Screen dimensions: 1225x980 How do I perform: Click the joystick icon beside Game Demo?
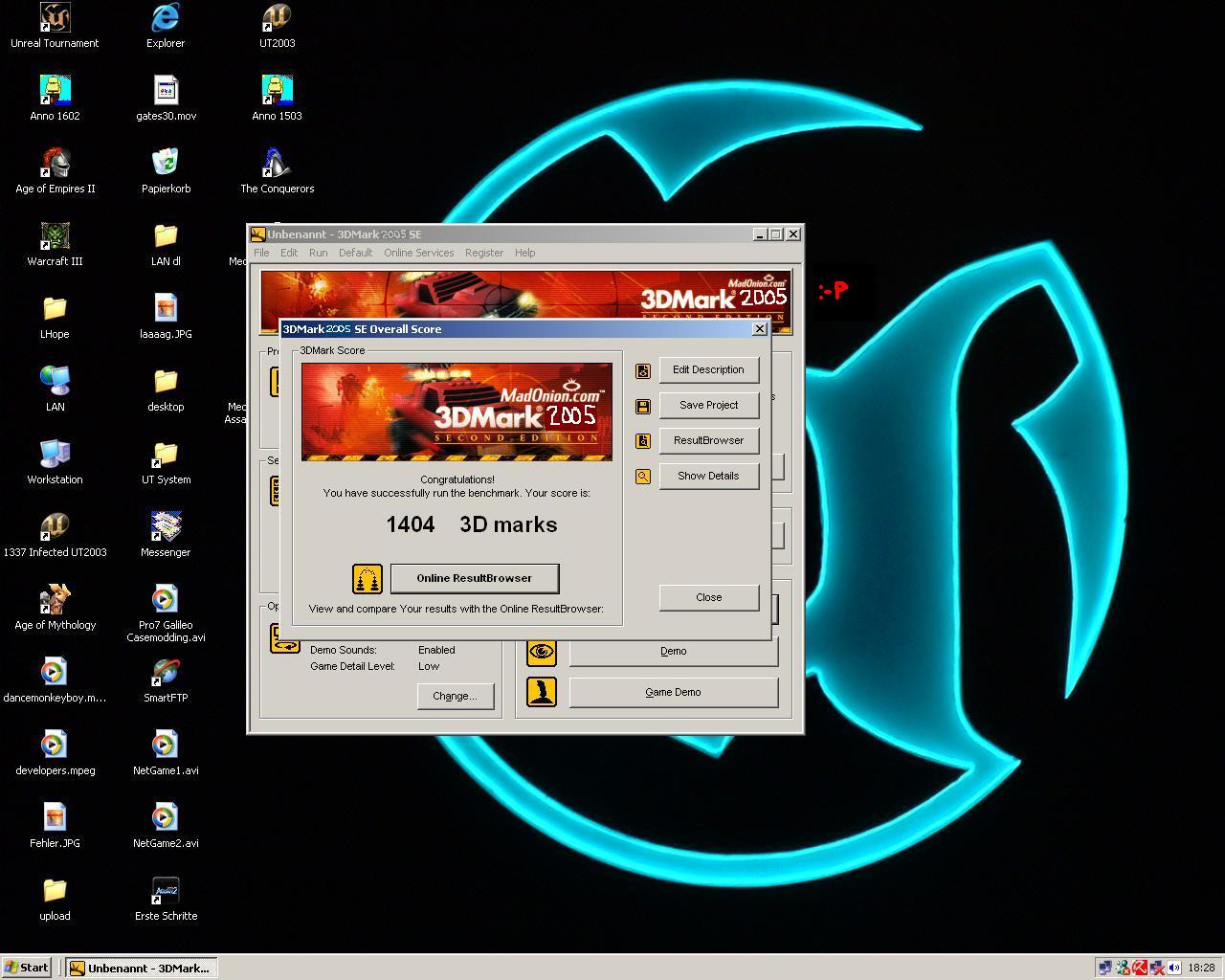(542, 692)
